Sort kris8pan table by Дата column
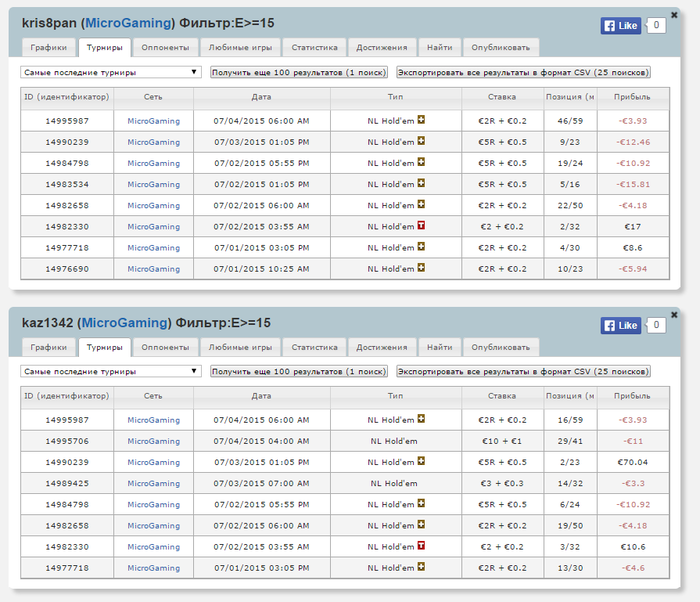 pyautogui.click(x=262, y=97)
